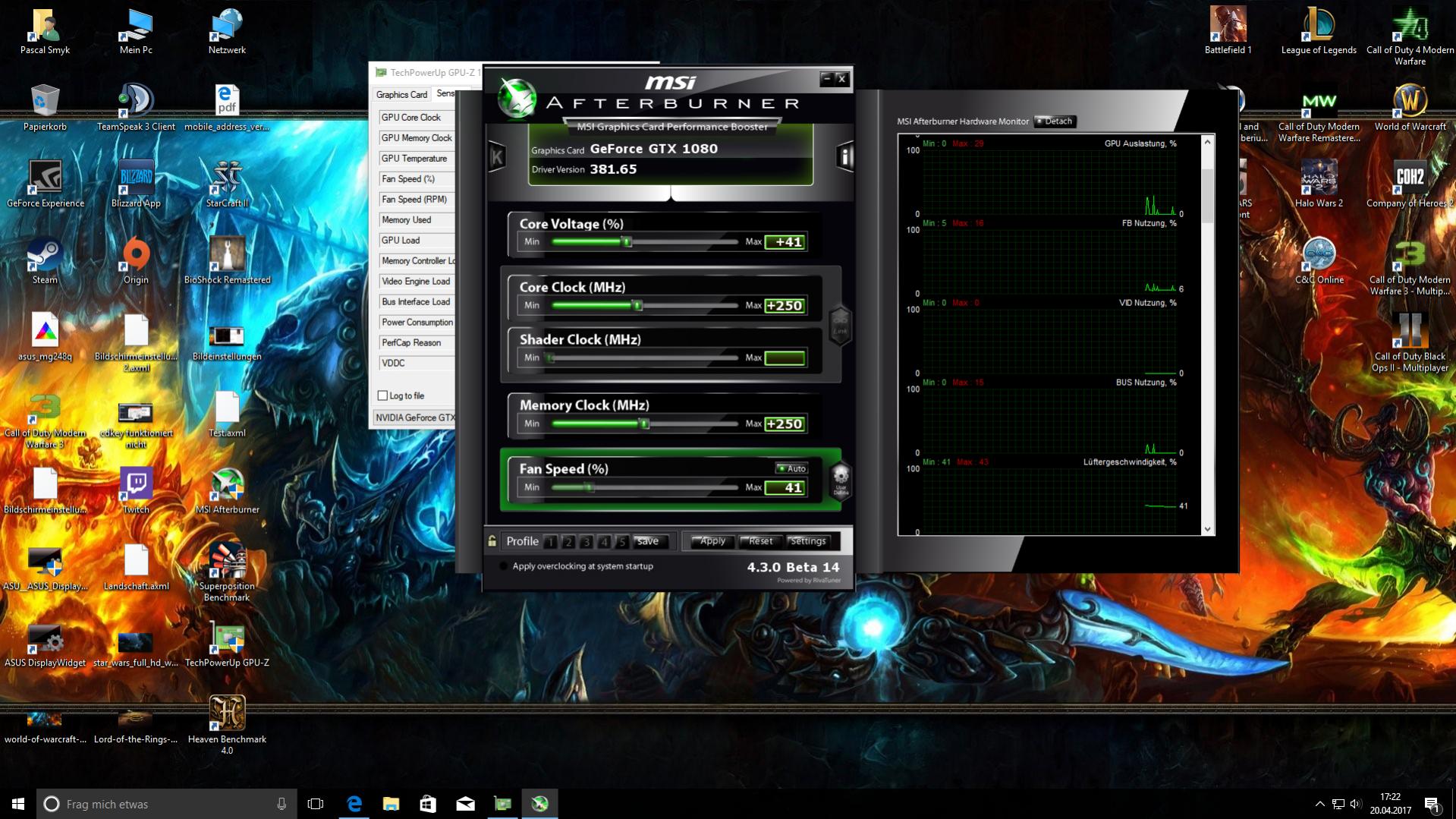1456x819 pixels.
Task: Click the hardware monitor scrollbar down arrow
Action: [x=1208, y=529]
